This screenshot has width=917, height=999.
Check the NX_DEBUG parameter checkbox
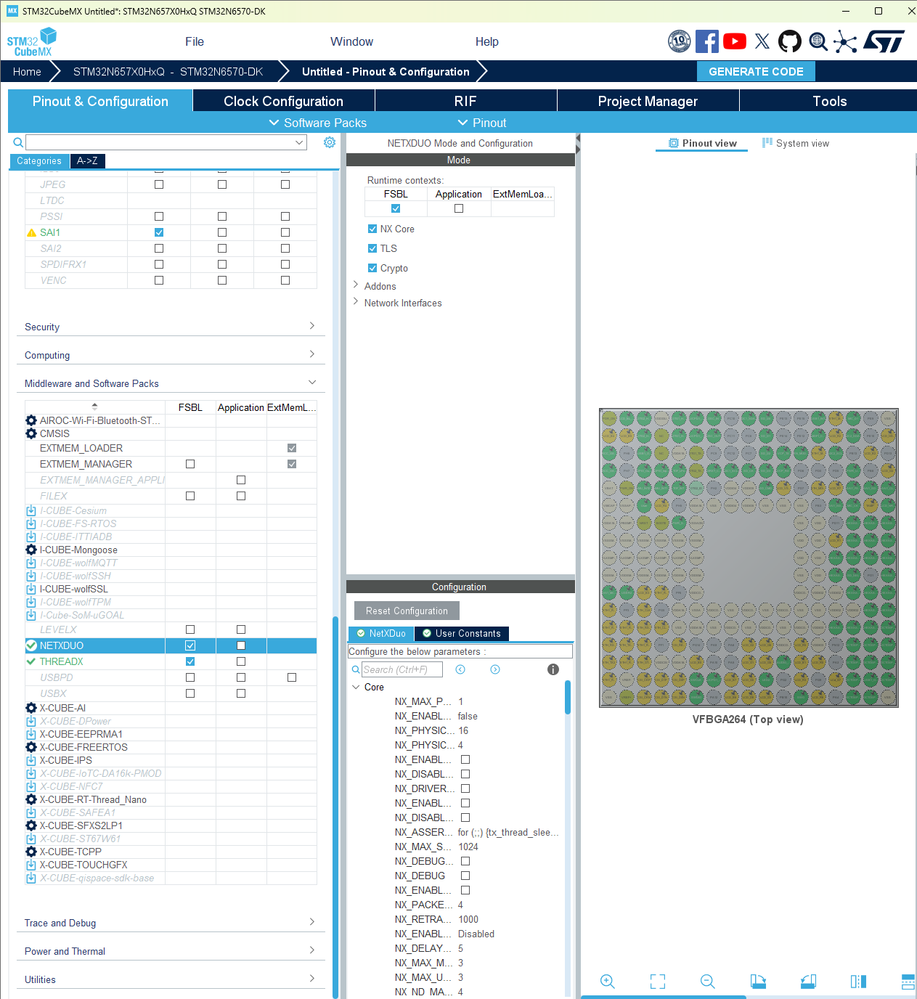[x=466, y=875]
